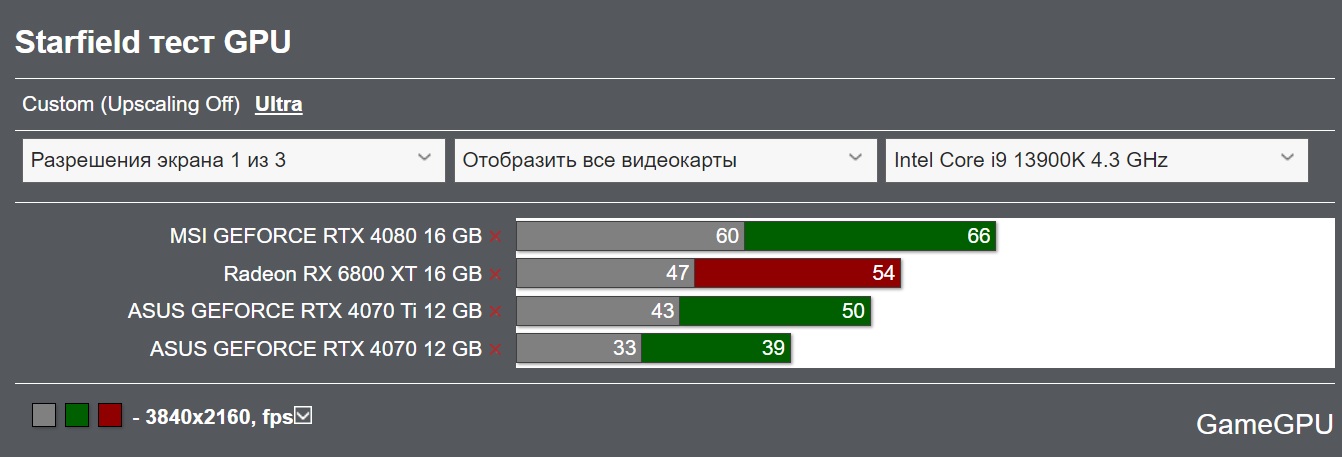Image resolution: width=1342 pixels, height=457 pixels.
Task: Click the dark red legend color square
Action: click(x=110, y=415)
